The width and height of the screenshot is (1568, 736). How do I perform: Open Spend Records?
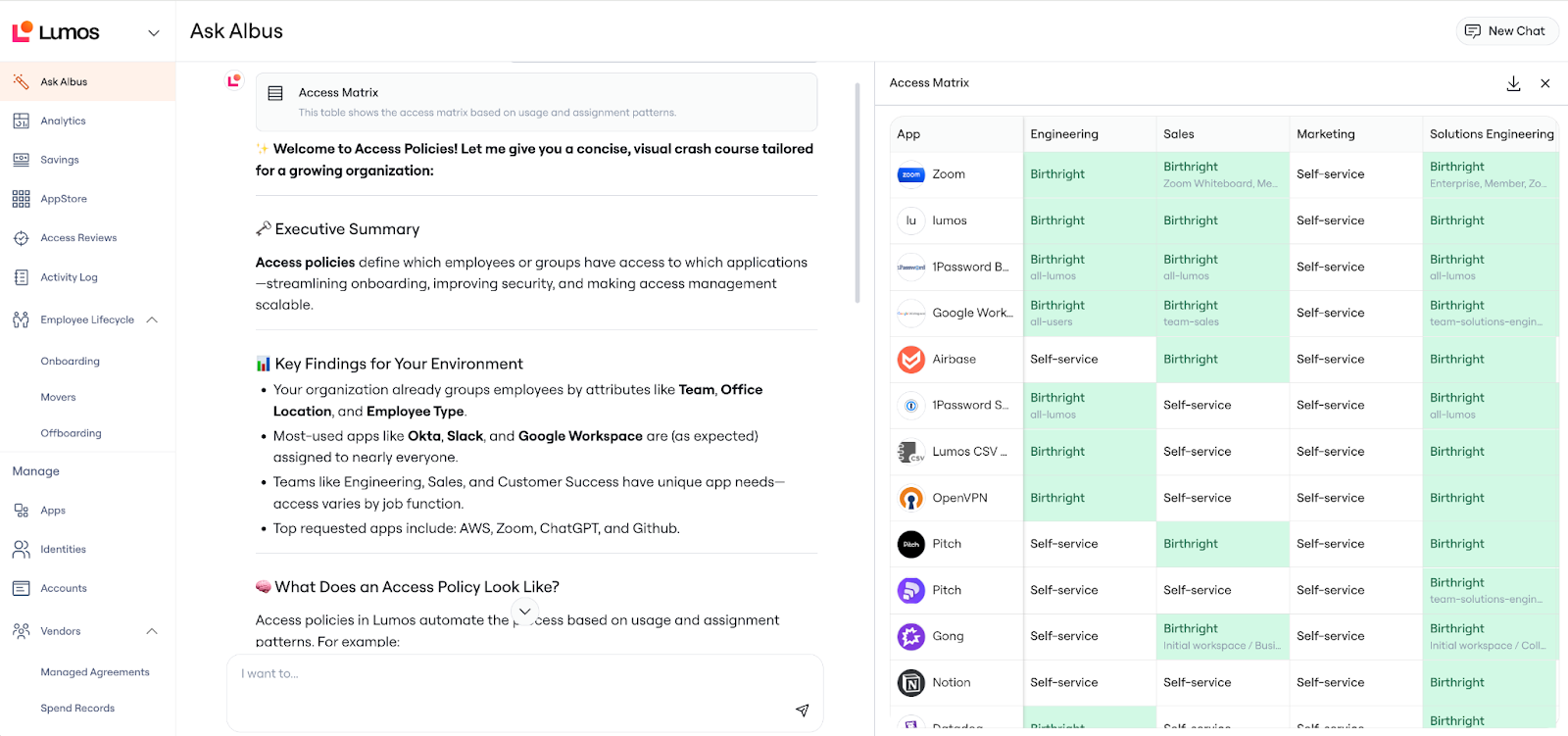click(x=77, y=709)
